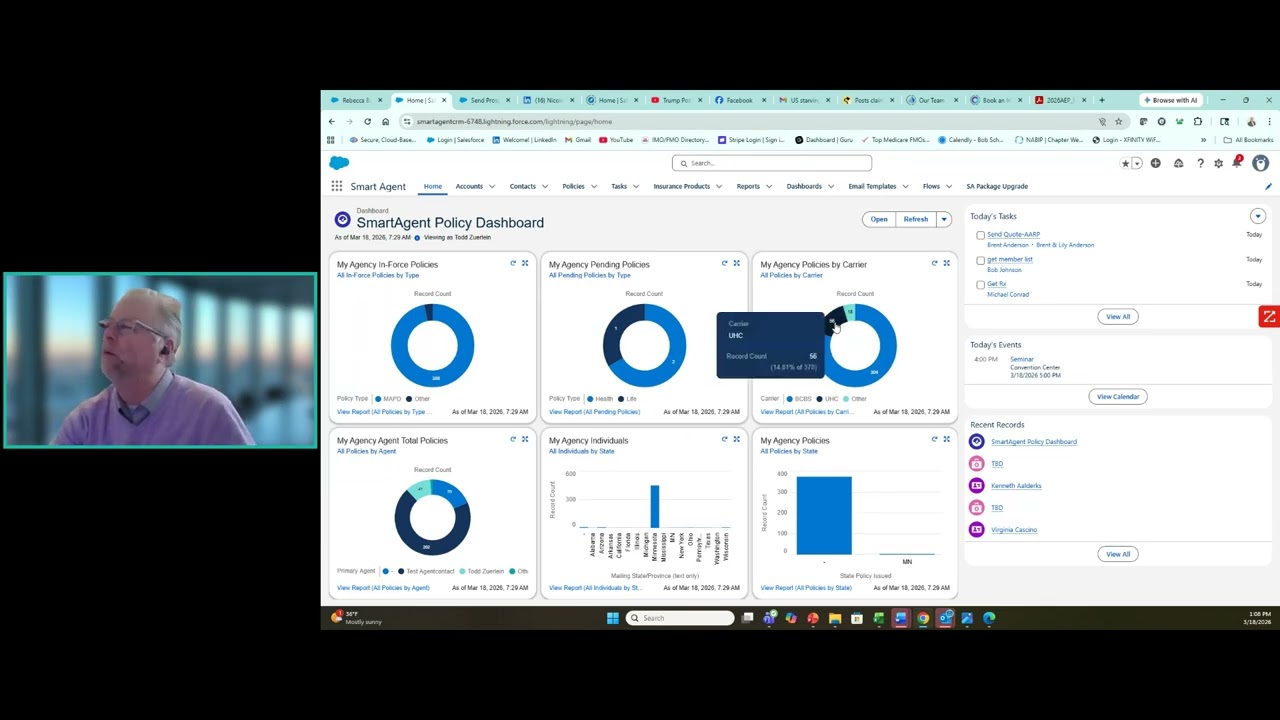This screenshot has height=720, width=1280.
Task: Refresh the My Agency Pending Policies chart
Action: pos(725,264)
